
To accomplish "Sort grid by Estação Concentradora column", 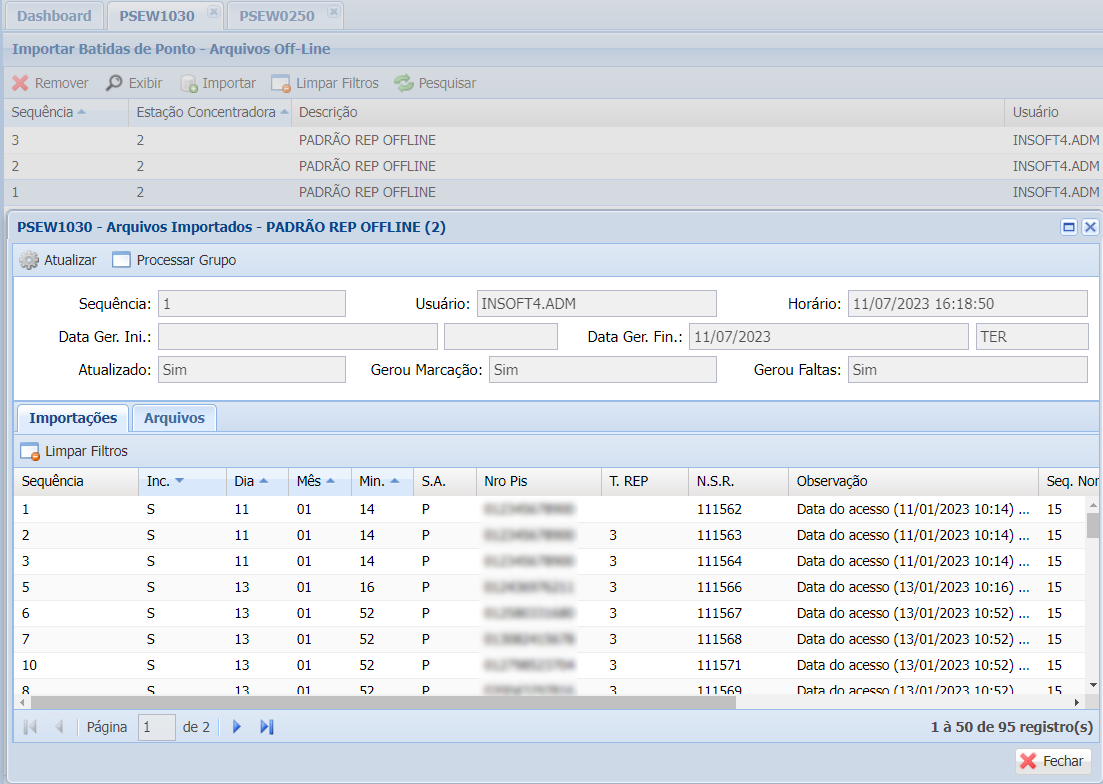I will 206,112.
